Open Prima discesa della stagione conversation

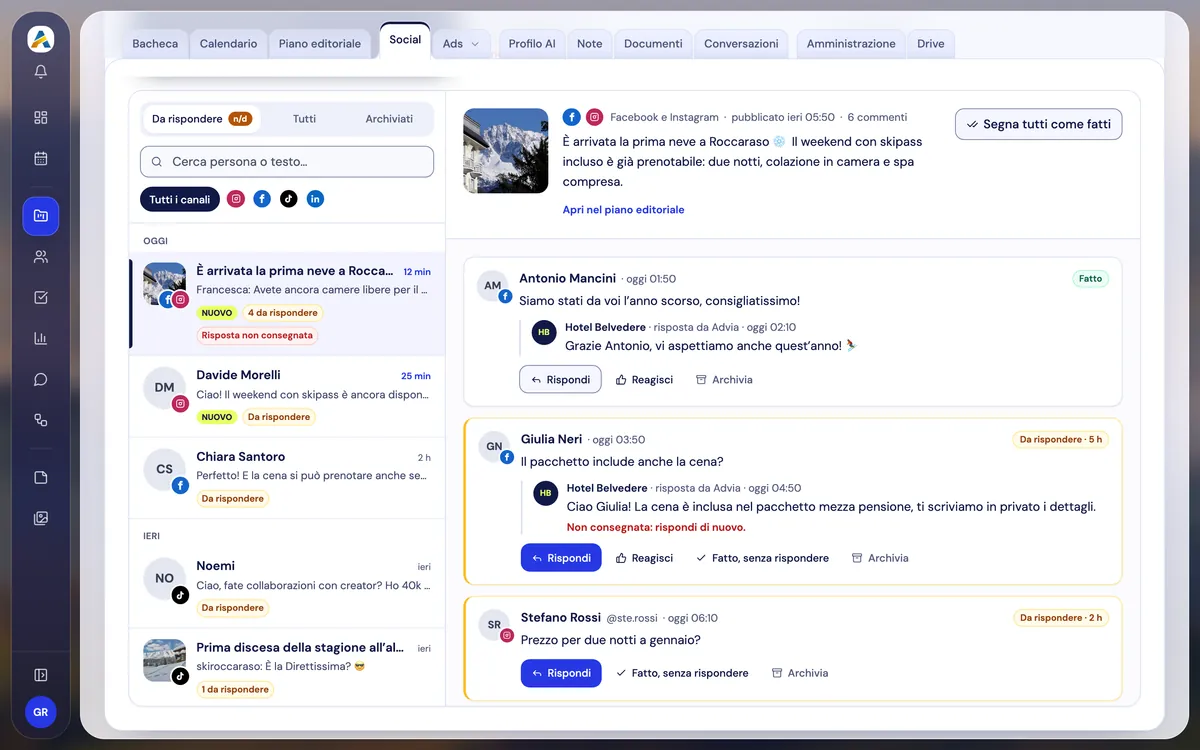[x=288, y=668]
